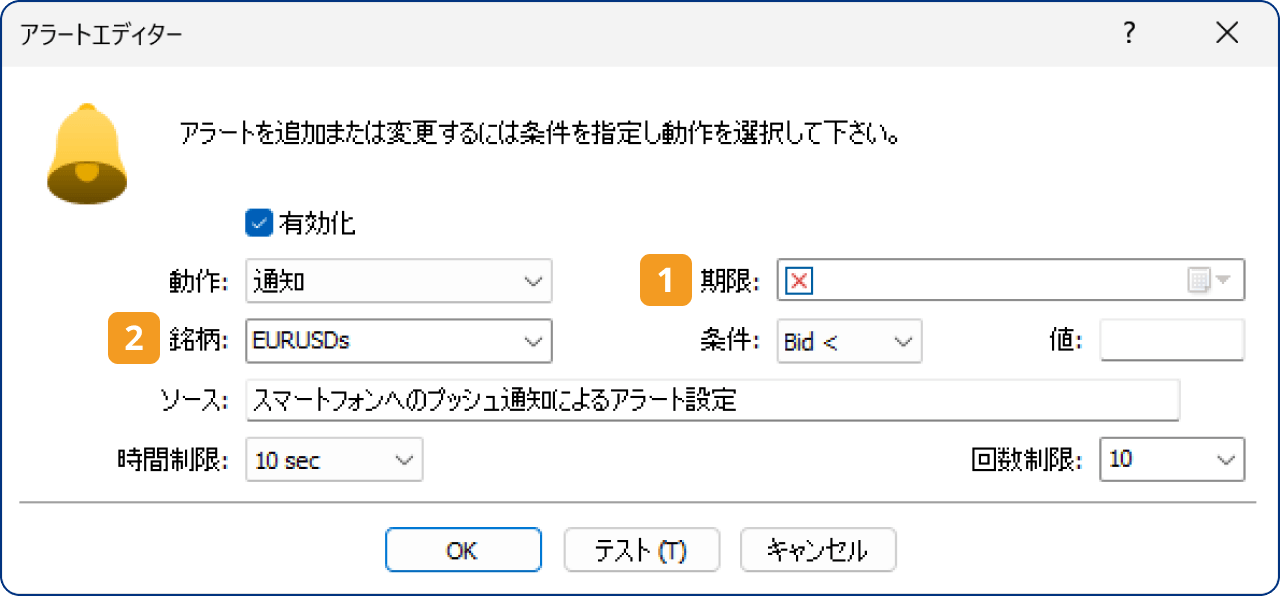Click the キャンセル button

pos(817,549)
